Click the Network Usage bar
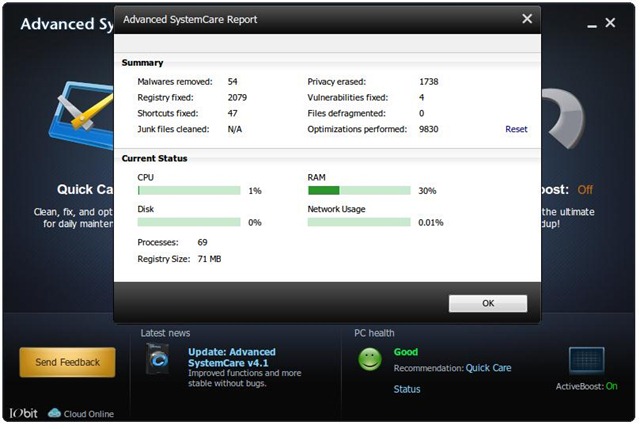This screenshot has height=429, width=640. (359, 222)
